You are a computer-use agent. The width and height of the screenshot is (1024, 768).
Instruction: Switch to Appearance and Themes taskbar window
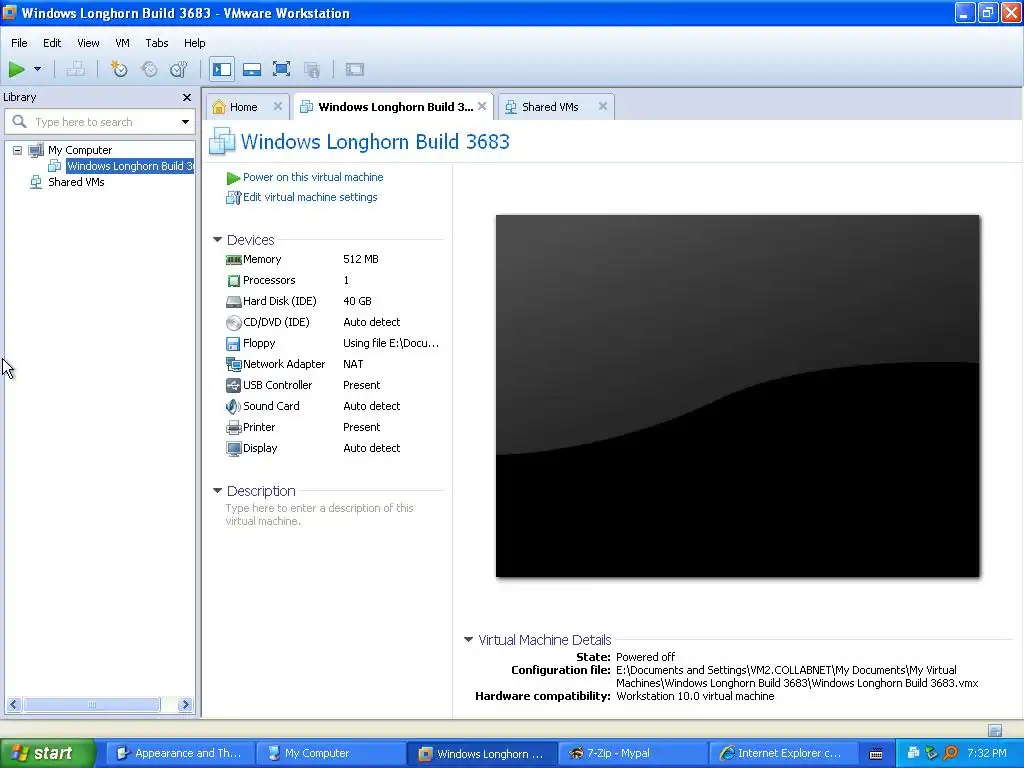[x=179, y=754]
